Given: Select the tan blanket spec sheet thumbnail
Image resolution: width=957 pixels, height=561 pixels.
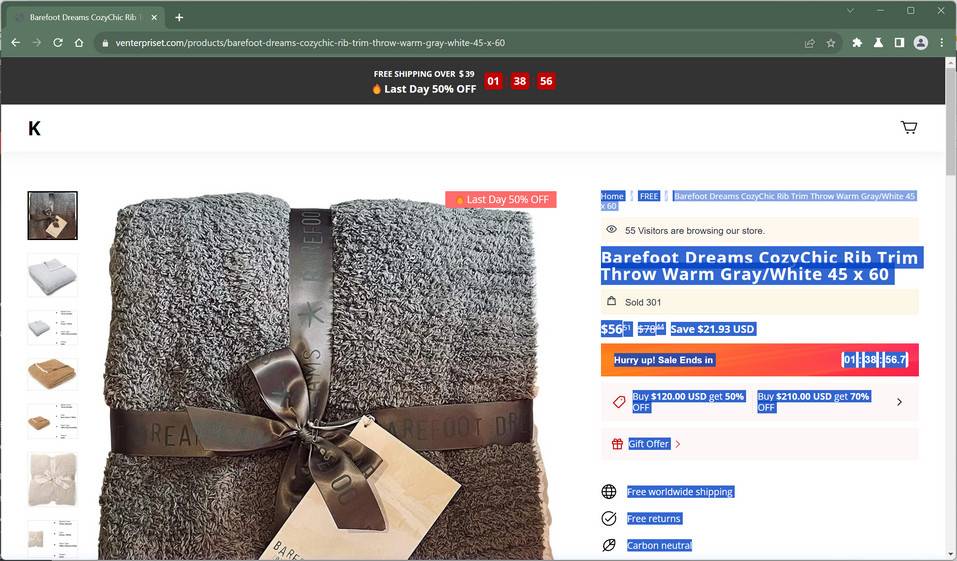Looking at the screenshot, I should click(52, 421).
